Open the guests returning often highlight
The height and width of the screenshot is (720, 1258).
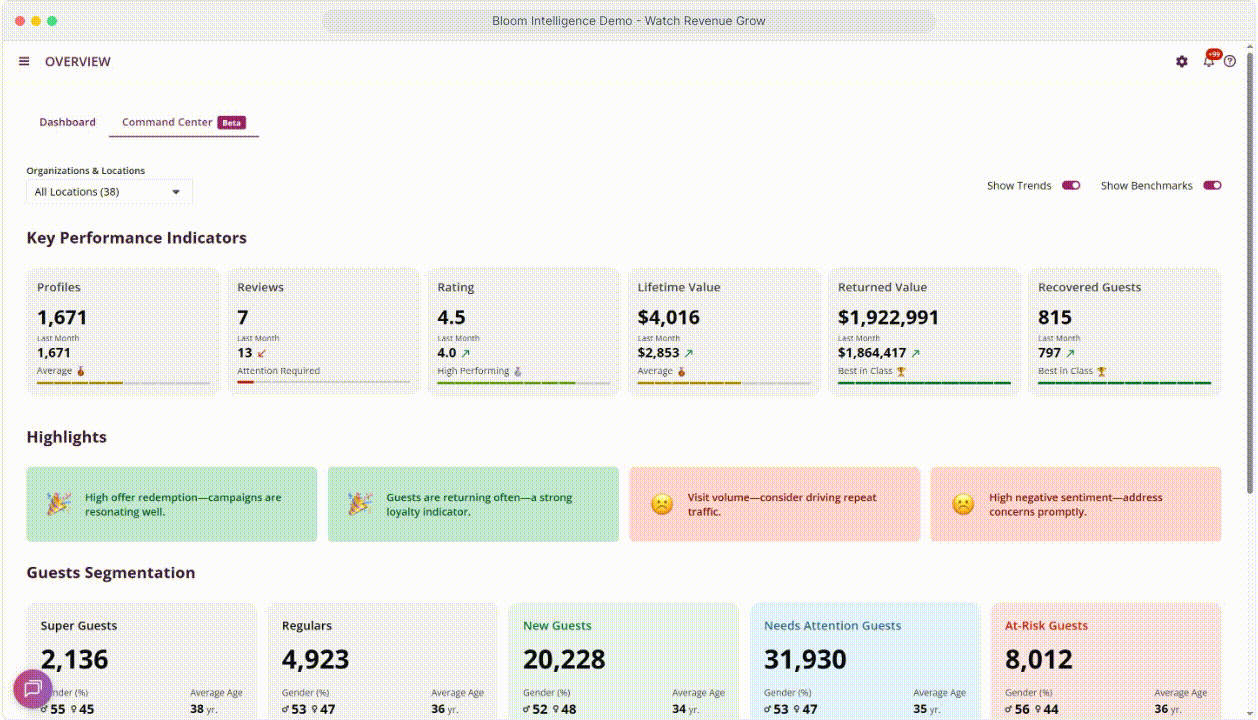tap(473, 505)
